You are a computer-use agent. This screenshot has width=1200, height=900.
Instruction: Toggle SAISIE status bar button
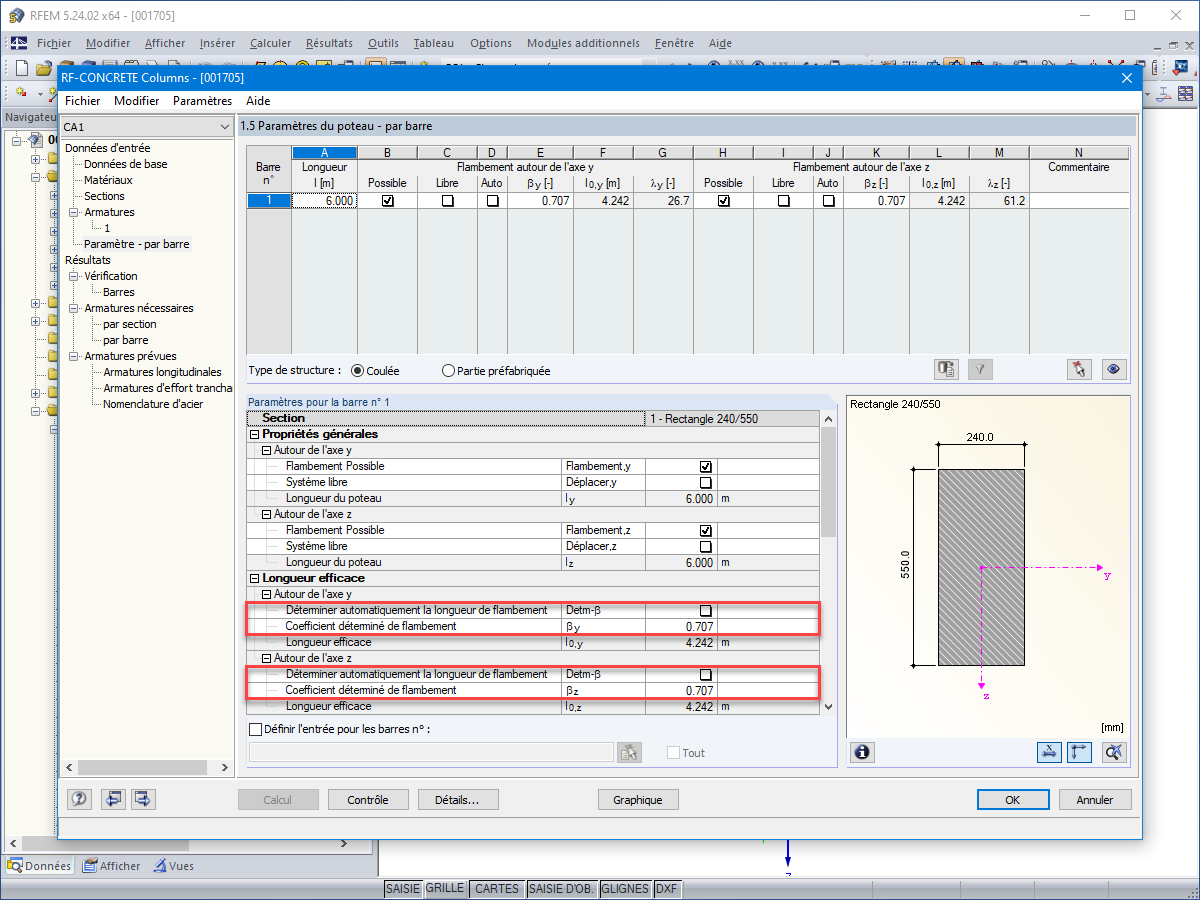click(404, 888)
